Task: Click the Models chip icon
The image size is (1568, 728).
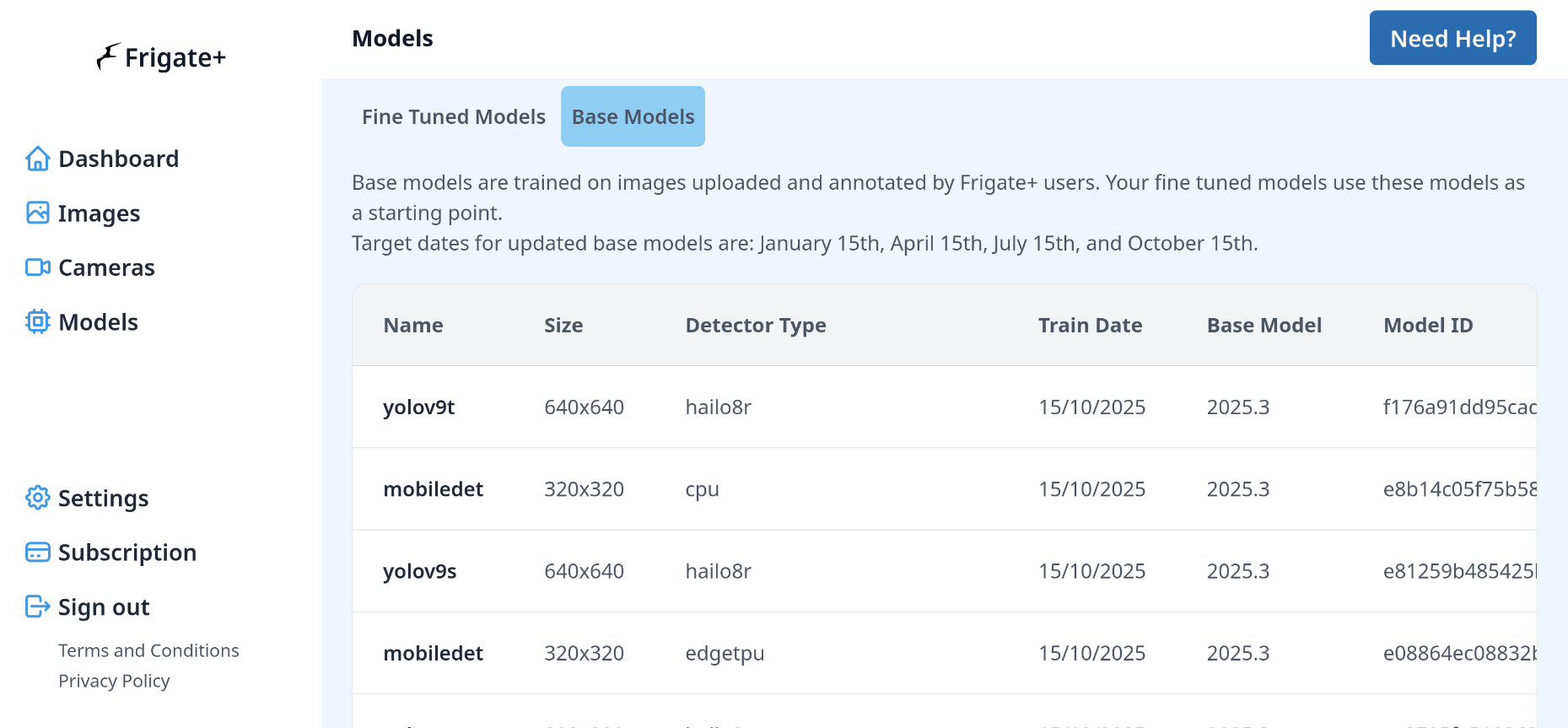Action: click(x=38, y=322)
